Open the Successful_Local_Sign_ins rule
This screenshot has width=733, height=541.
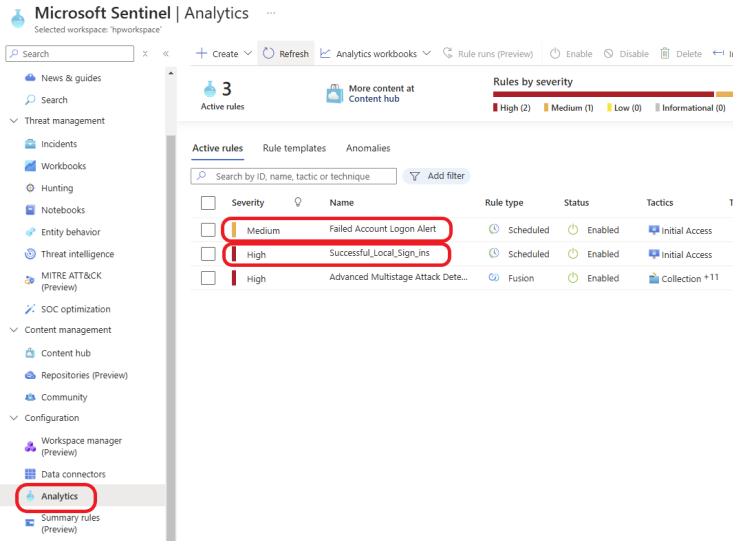[379, 253]
